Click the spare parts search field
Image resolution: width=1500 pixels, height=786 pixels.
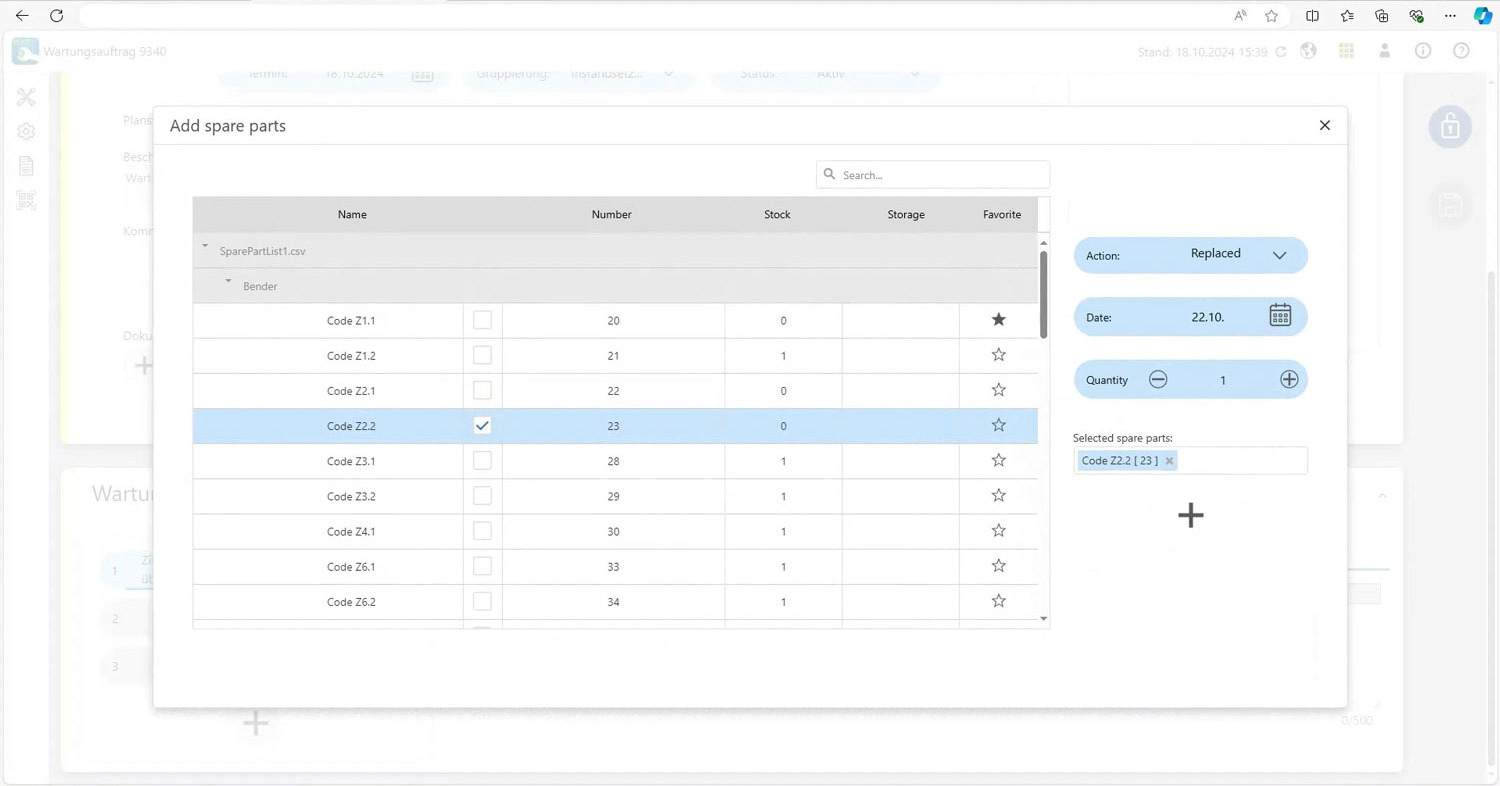coord(940,175)
